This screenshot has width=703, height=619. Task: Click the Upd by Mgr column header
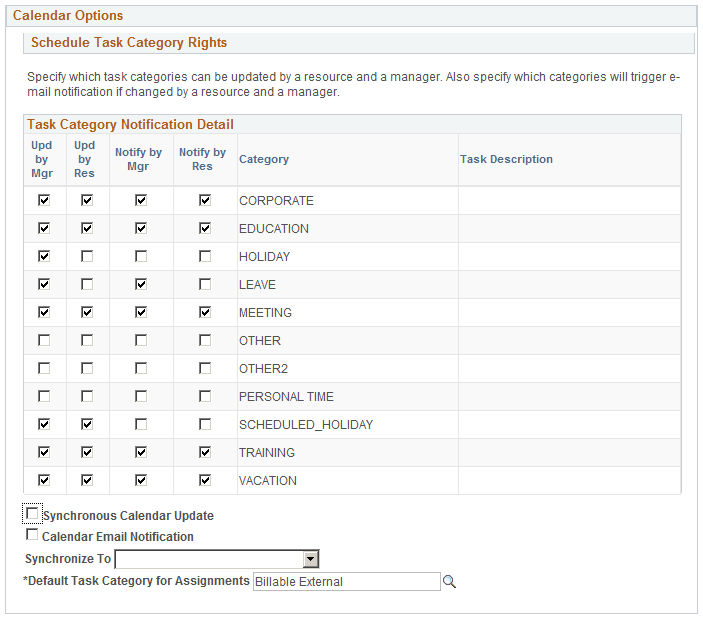tap(42, 159)
